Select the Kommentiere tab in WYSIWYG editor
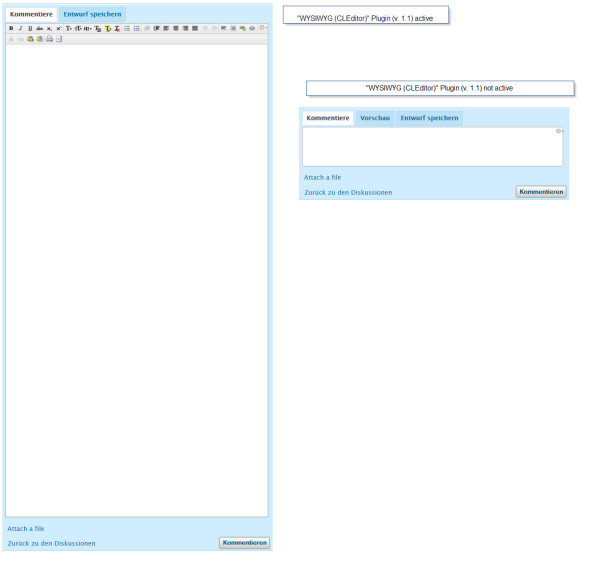 [31, 15]
